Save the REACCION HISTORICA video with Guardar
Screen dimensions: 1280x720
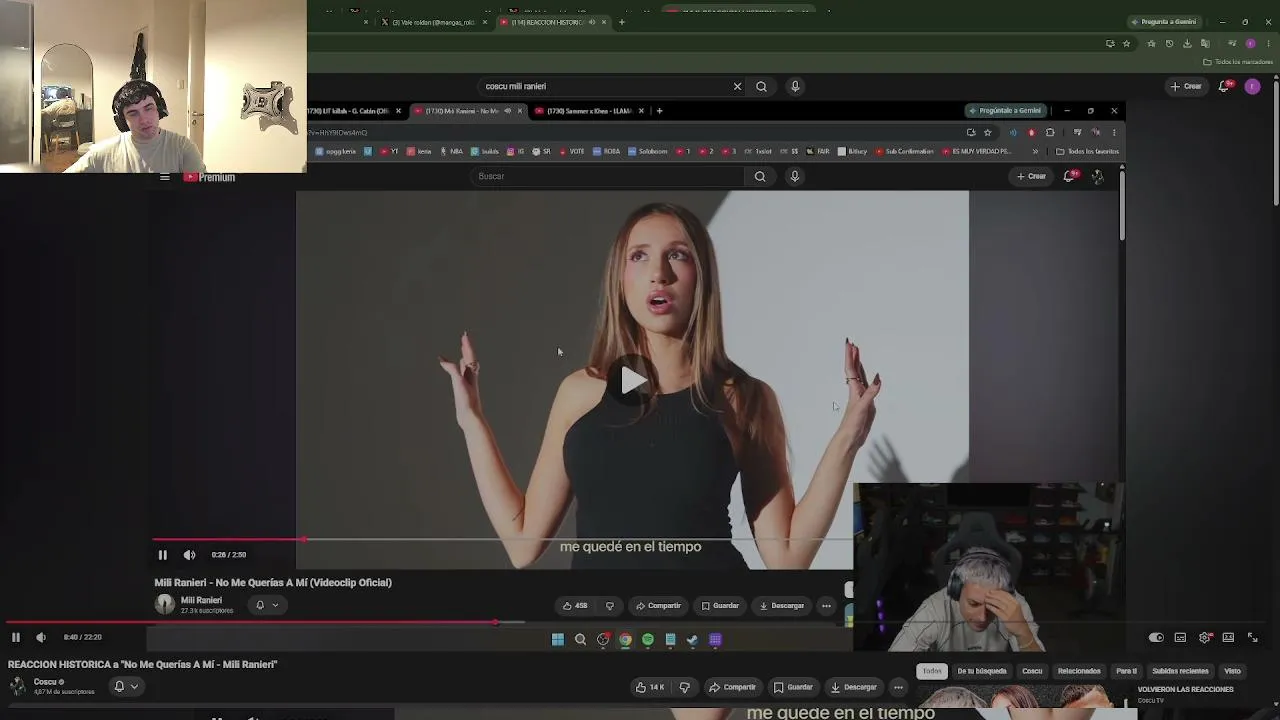click(793, 687)
